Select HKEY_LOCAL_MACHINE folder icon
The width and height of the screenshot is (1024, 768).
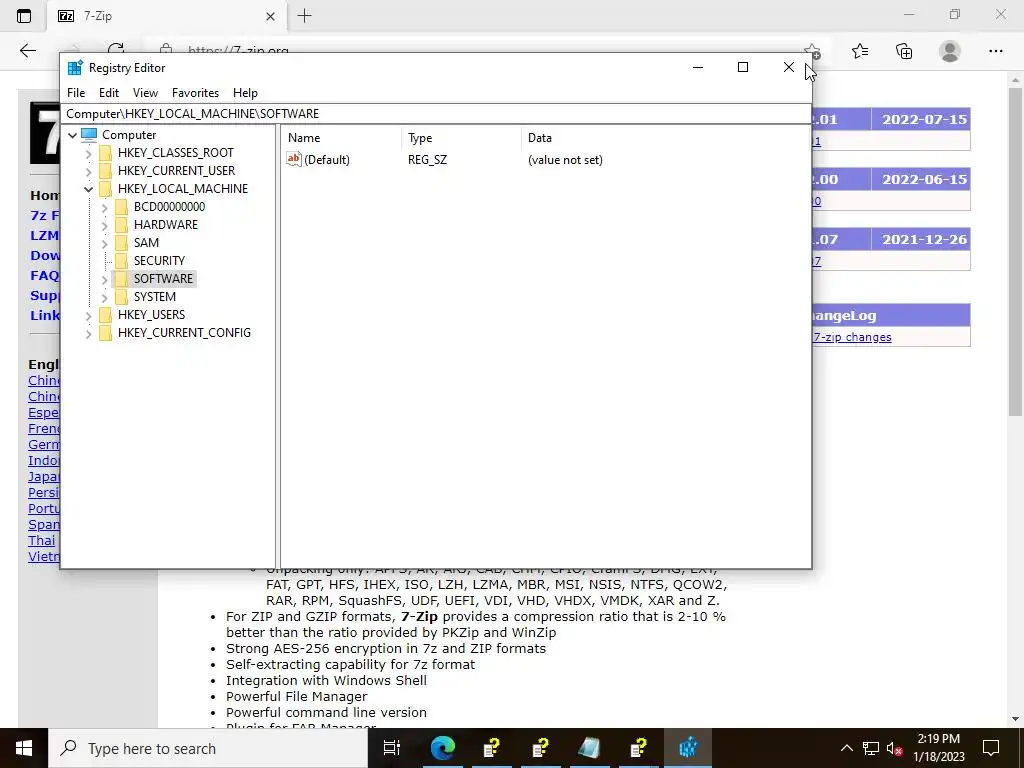[x=105, y=189]
